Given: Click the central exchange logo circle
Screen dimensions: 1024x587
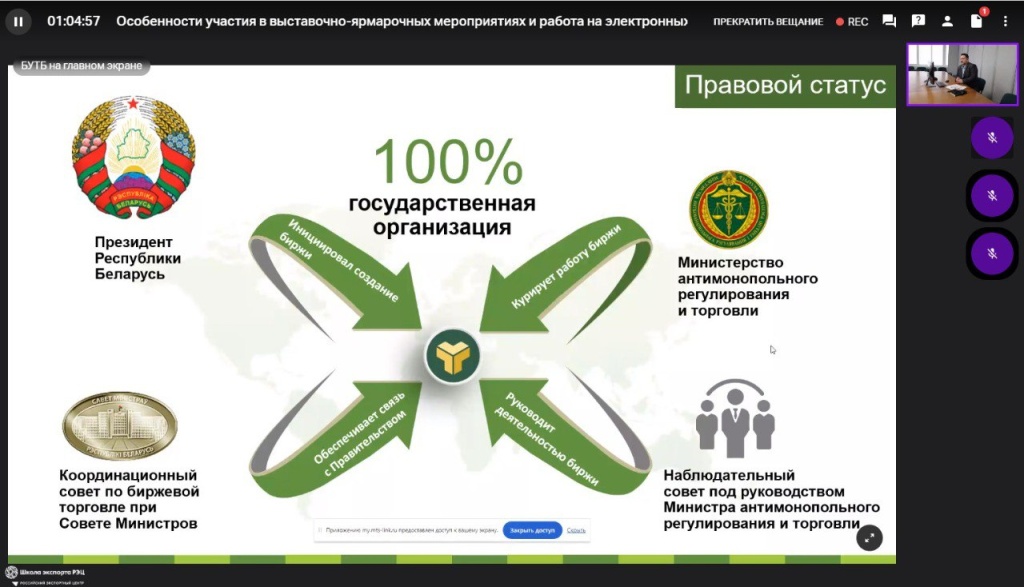Looking at the screenshot, I should tap(453, 356).
